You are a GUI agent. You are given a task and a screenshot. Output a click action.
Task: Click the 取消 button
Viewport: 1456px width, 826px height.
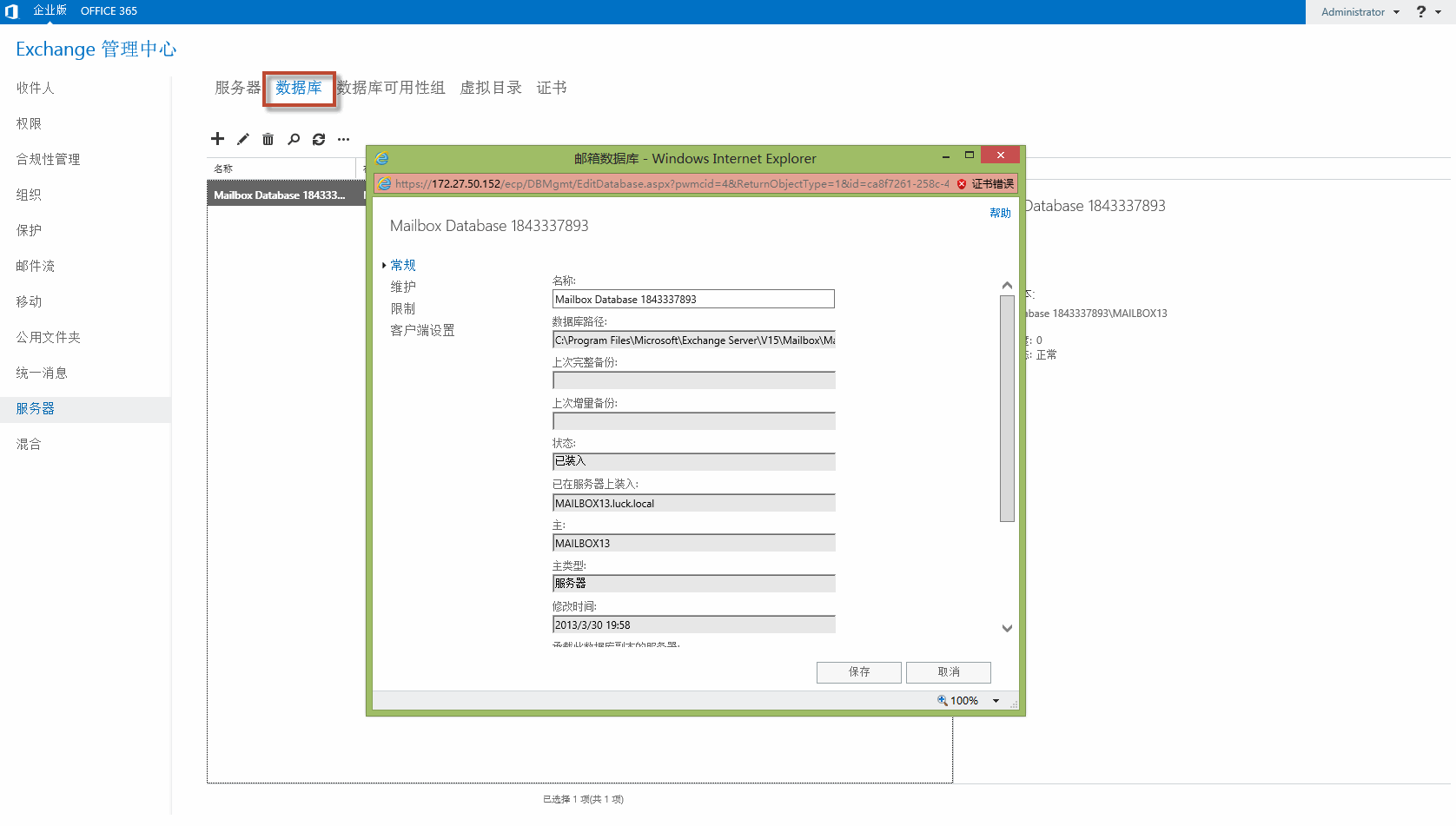pos(949,672)
